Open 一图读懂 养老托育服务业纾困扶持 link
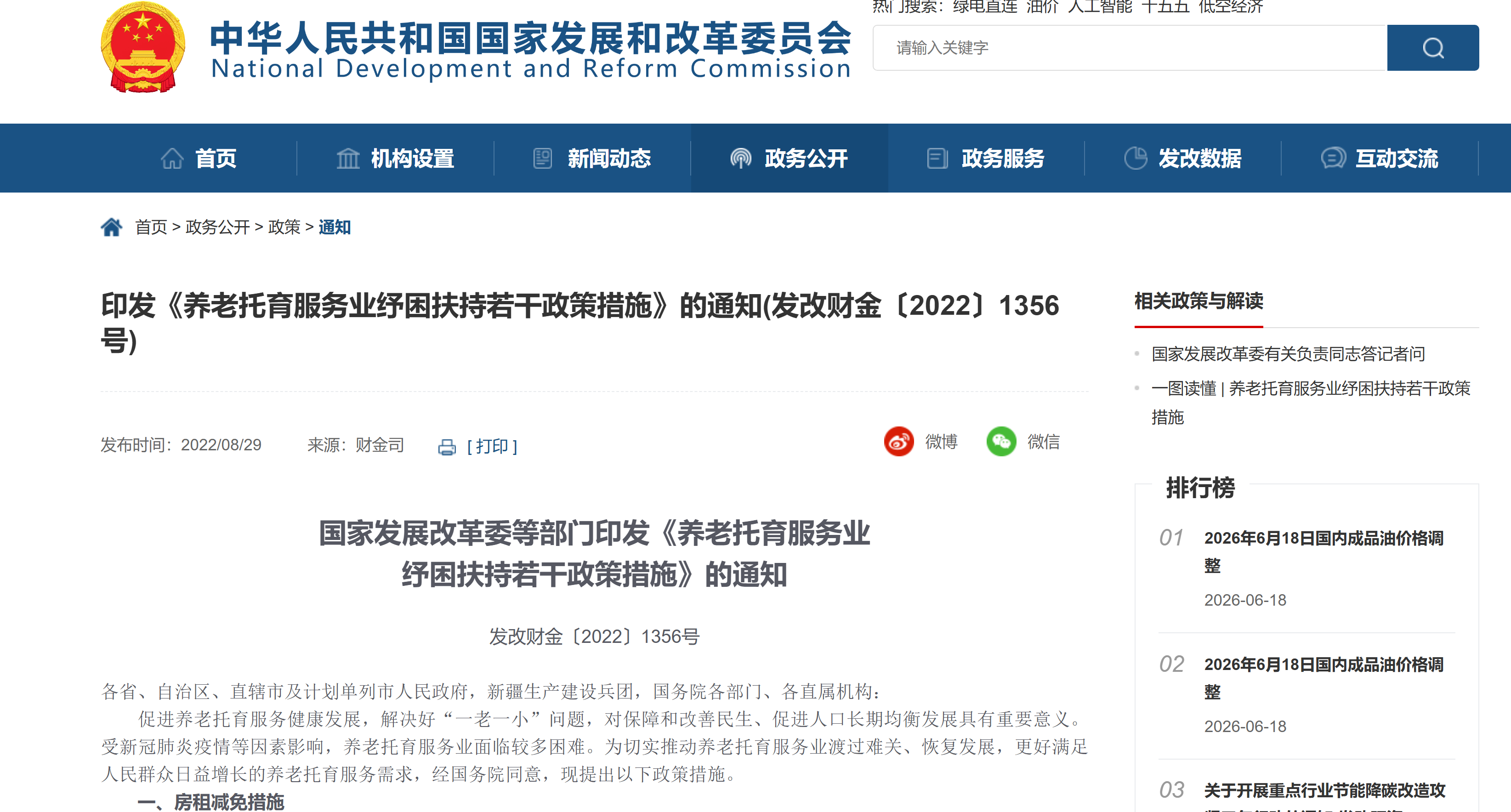The width and height of the screenshot is (1511, 812). 1310,403
